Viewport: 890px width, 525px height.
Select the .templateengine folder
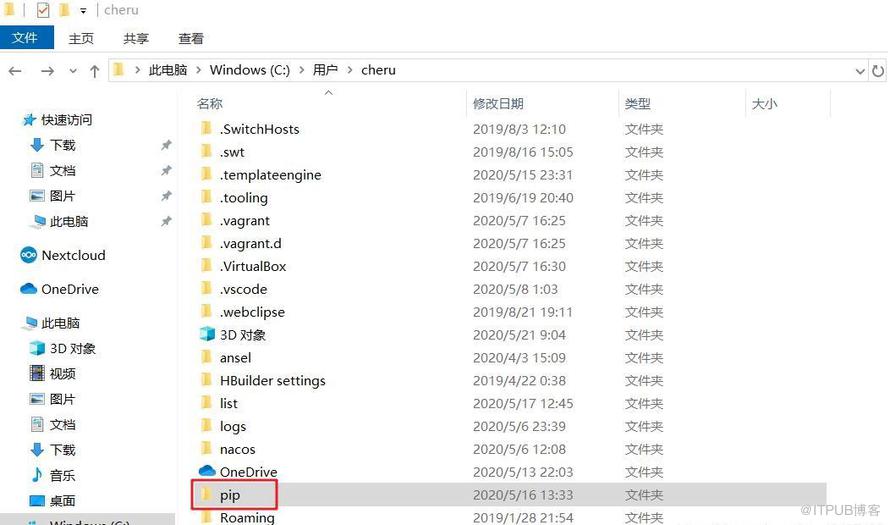pyautogui.click(x=271, y=175)
